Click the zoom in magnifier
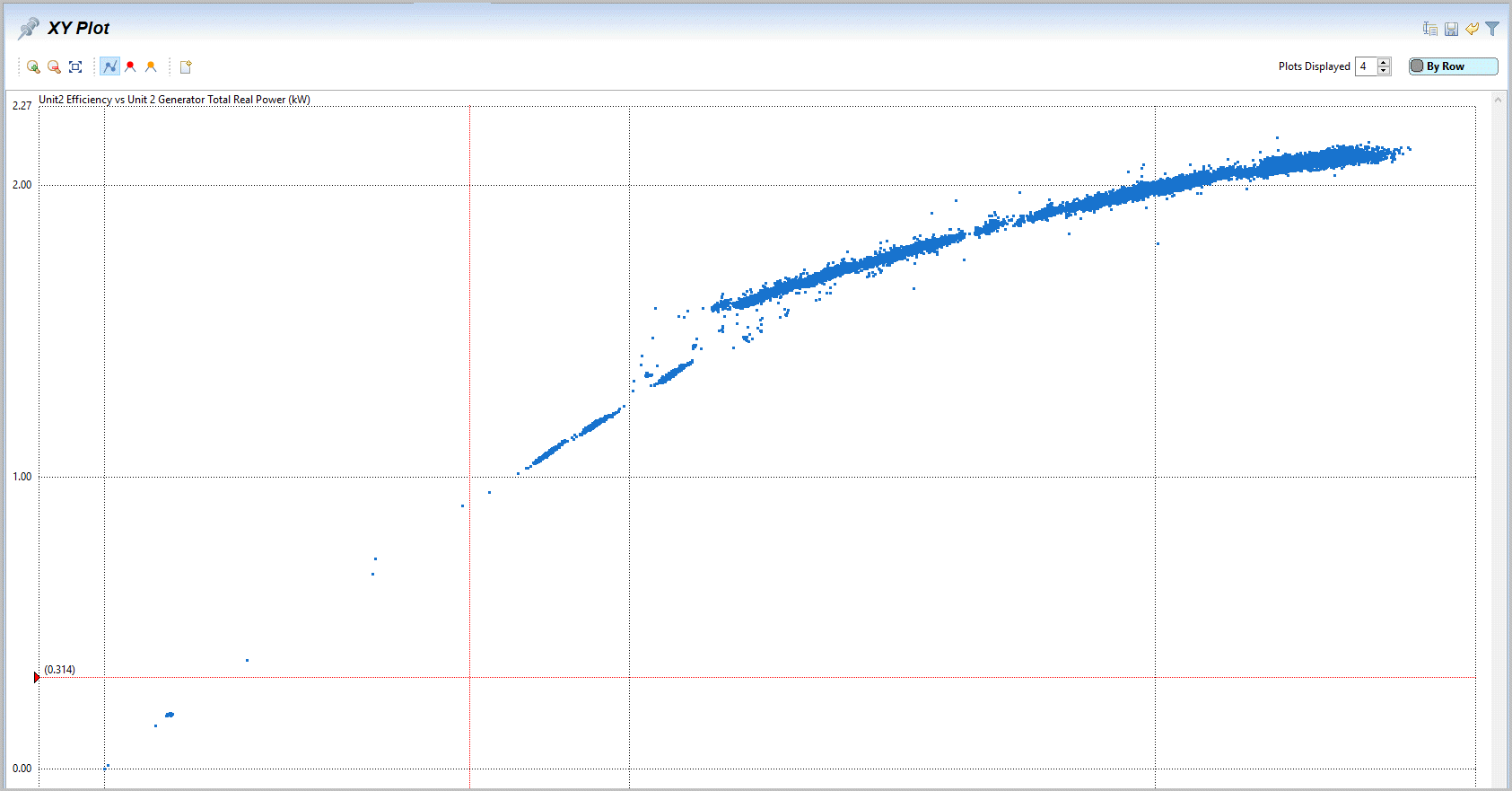The height and width of the screenshot is (791, 1512). (33, 66)
